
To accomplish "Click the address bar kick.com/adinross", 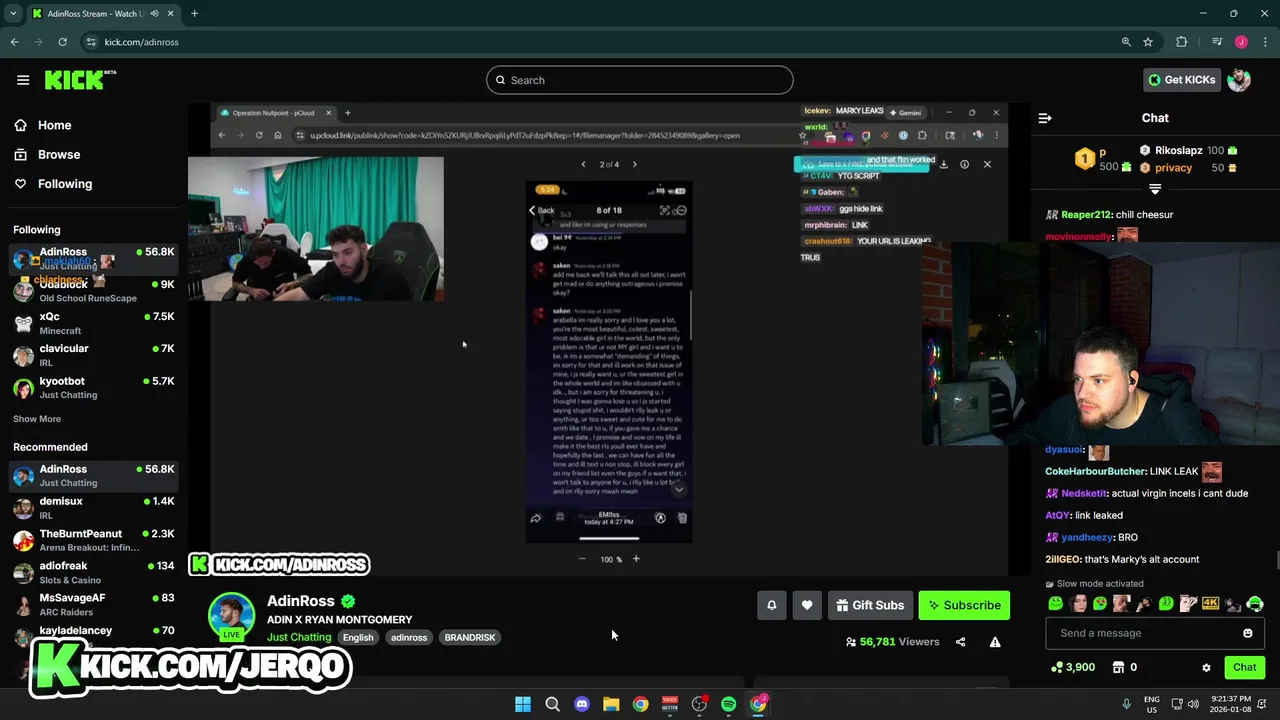I will point(141,42).
